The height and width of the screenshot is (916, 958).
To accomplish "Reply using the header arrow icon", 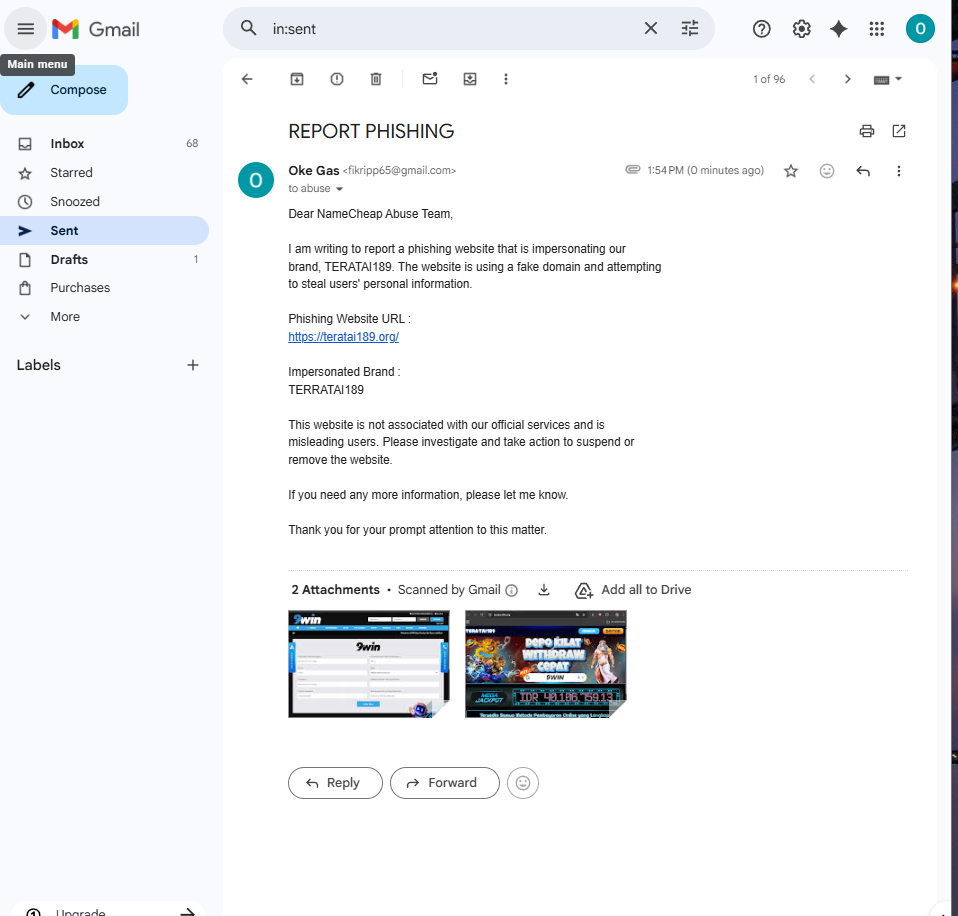I will point(863,171).
